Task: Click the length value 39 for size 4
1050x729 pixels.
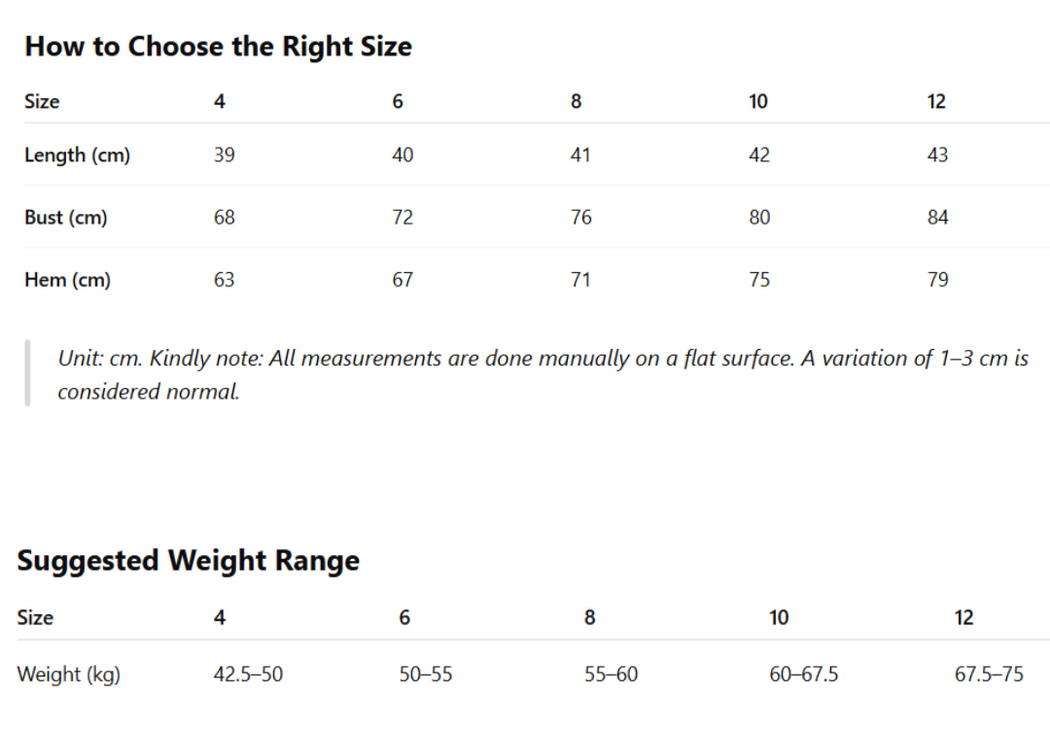Action: click(x=224, y=155)
